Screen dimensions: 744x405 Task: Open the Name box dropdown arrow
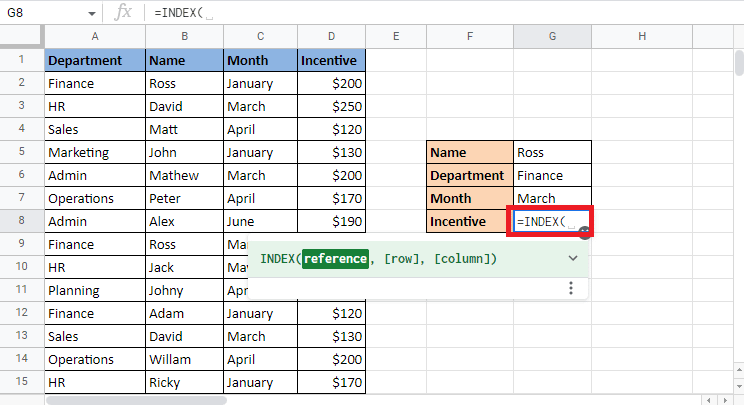92,14
